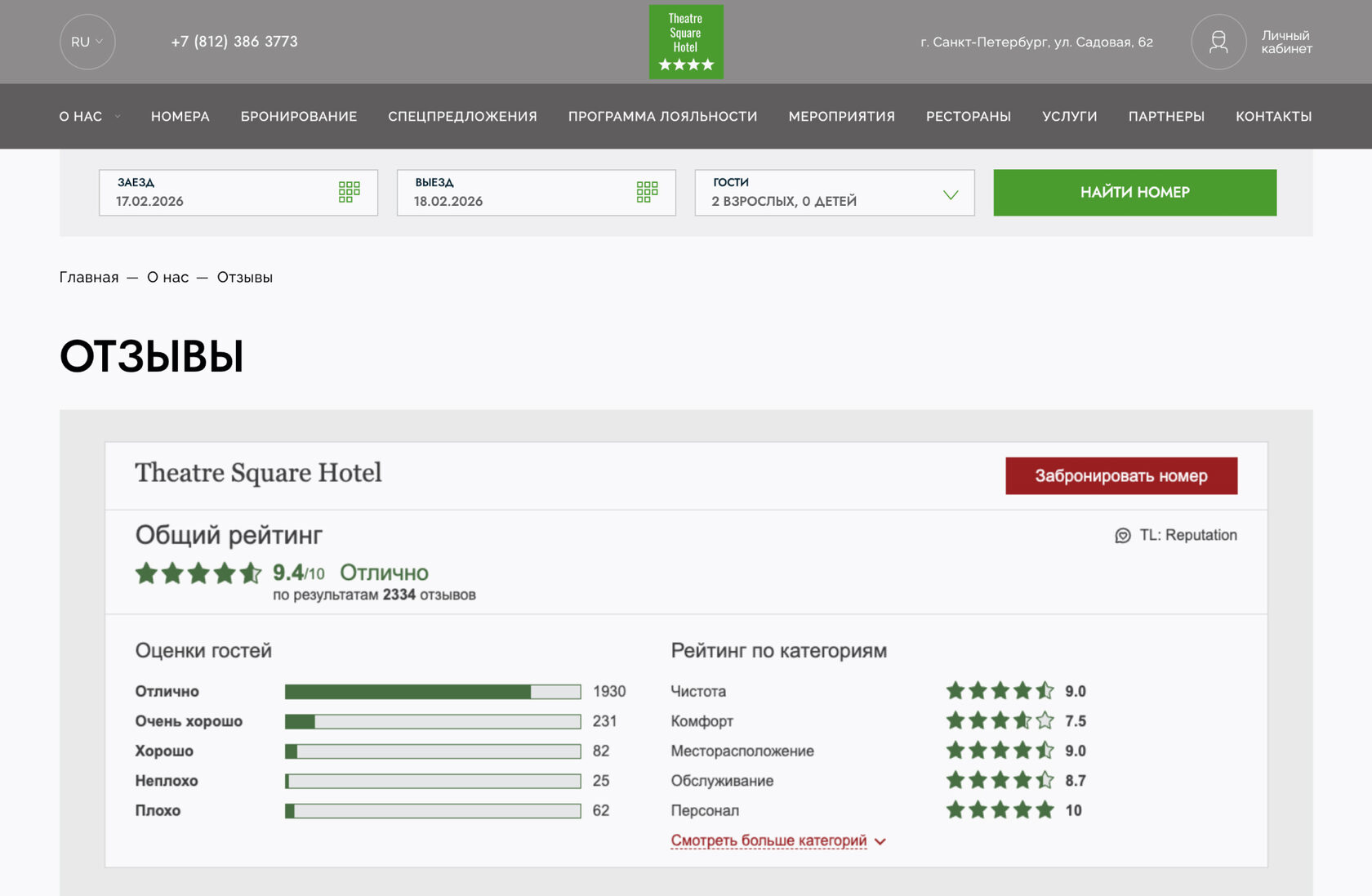The image size is (1372, 896).
Task: Click the Очень хорошо count 231
Action: (x=604, y=721)
